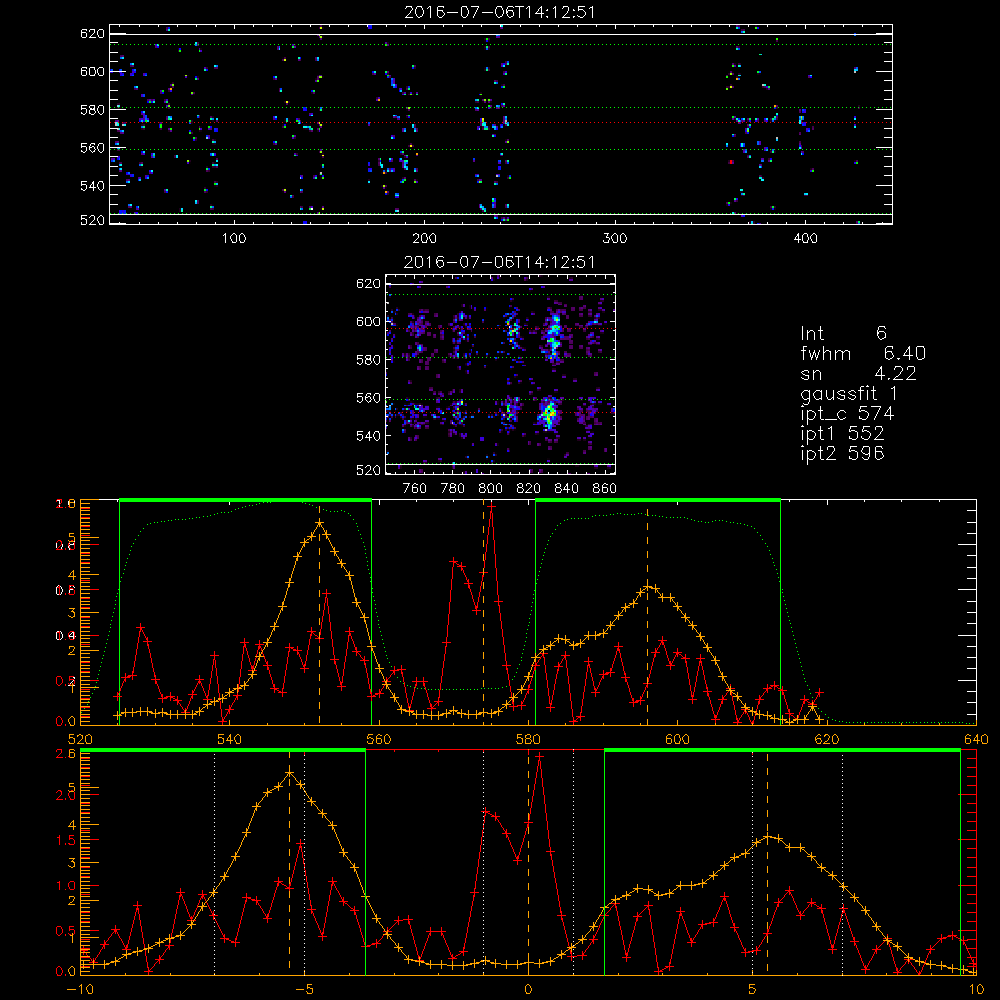Click x-axis label 640 on profile plot
1000x1000 pixels.
[976, 739]
